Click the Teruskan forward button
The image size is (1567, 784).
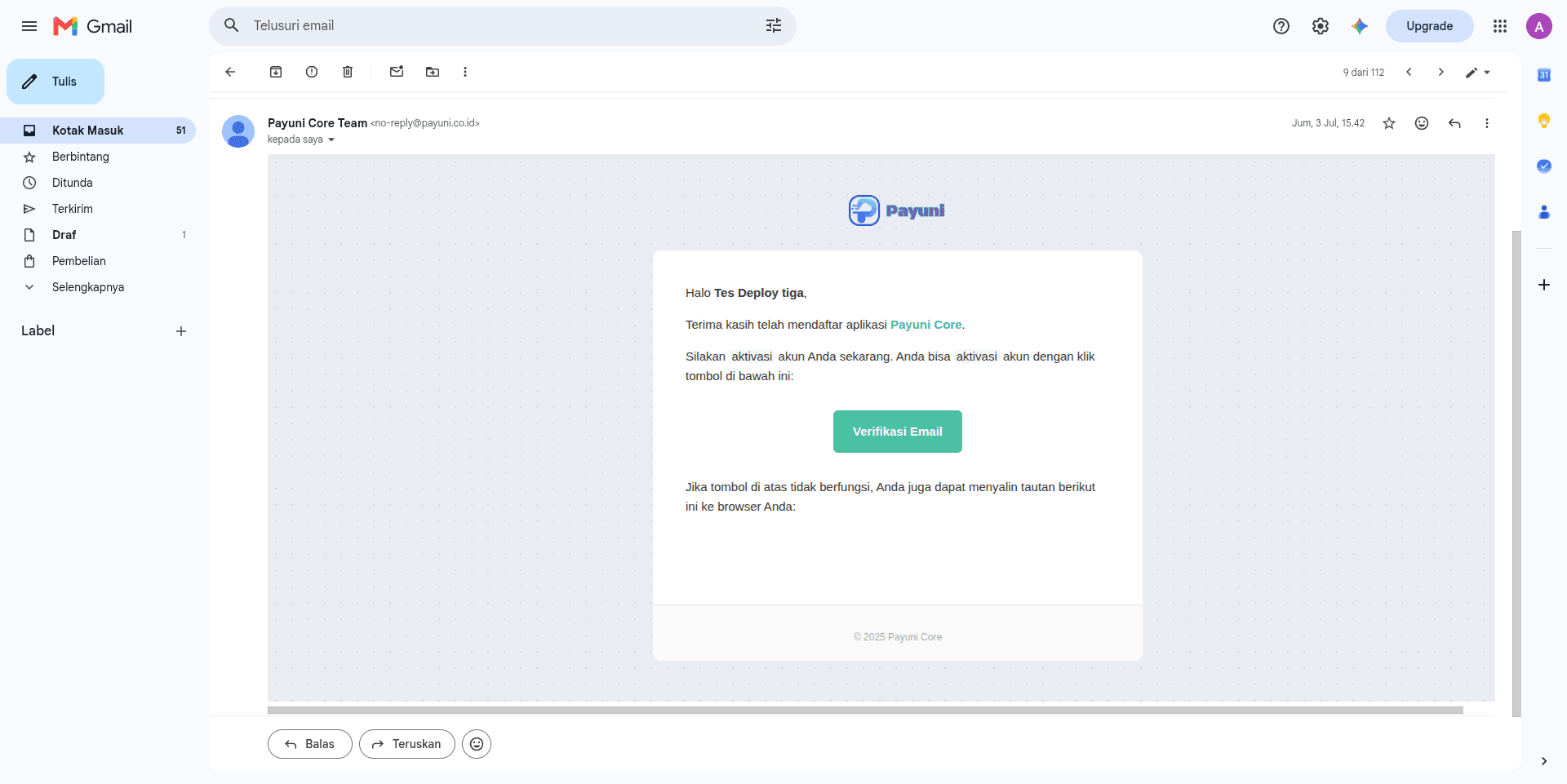click(x=407, y=744)
